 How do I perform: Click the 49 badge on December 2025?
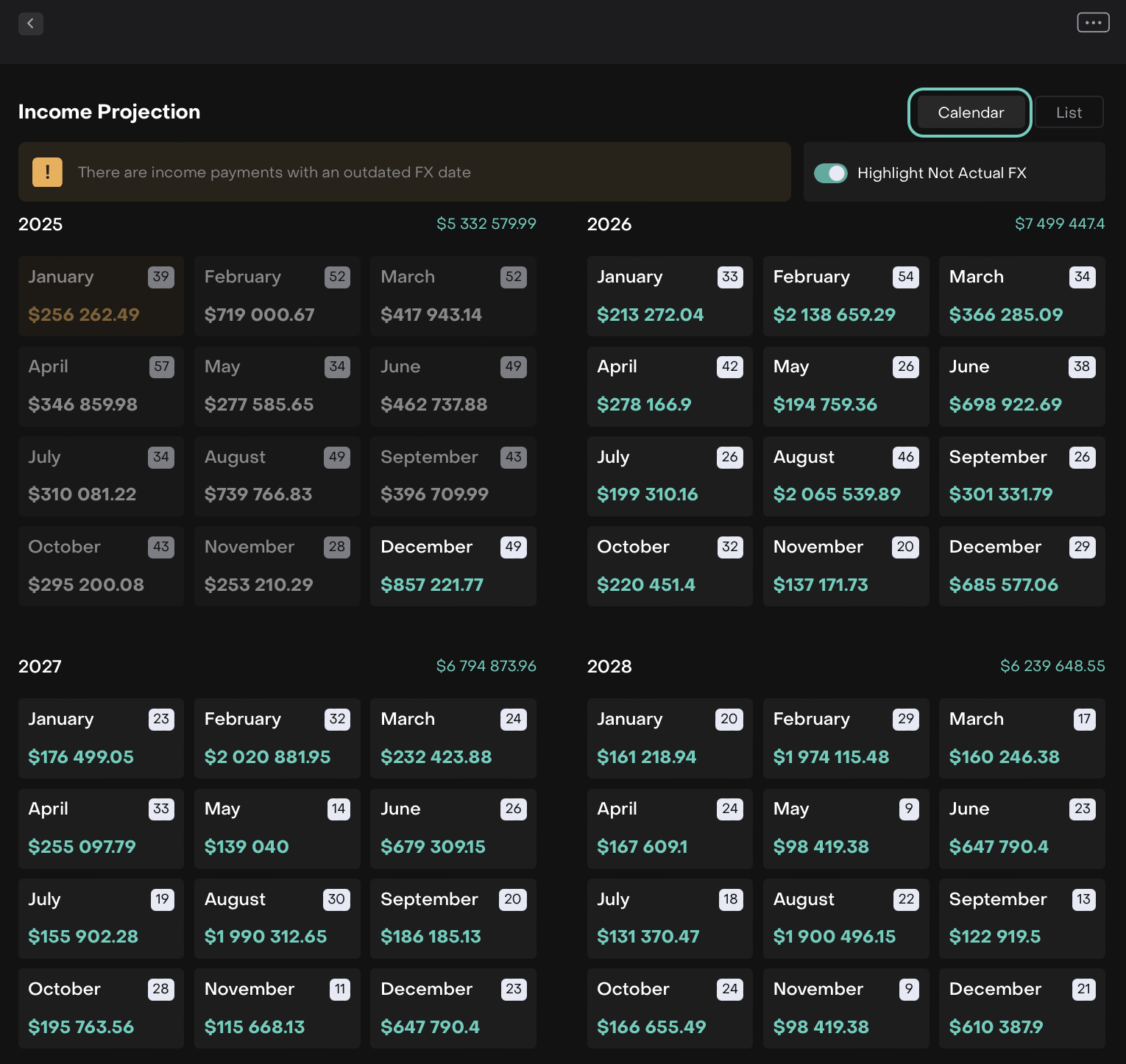tap(513, 547)
